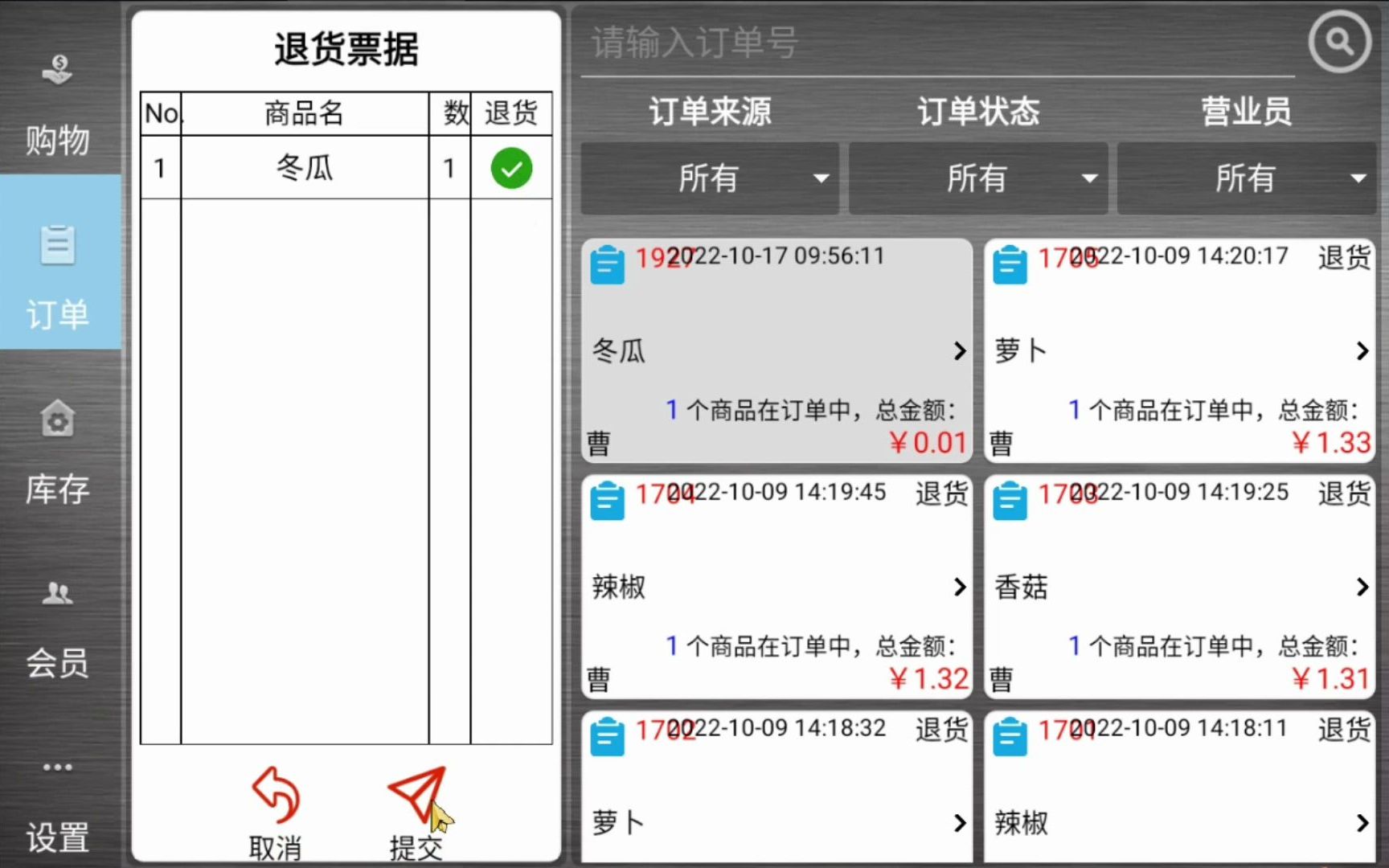Select the 冬瓜 row name in return table
The width and height of the screenshot is (1389, 868).
[x=305, y=168]
